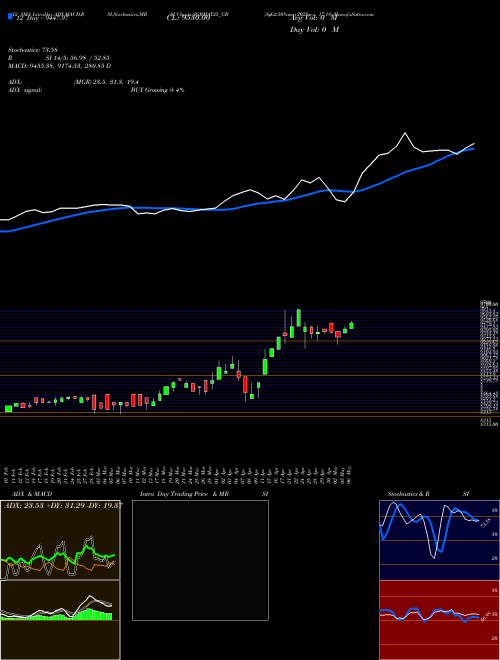Click the first green candlestick at chart start
Screen dimensions: 500x660
8,408
